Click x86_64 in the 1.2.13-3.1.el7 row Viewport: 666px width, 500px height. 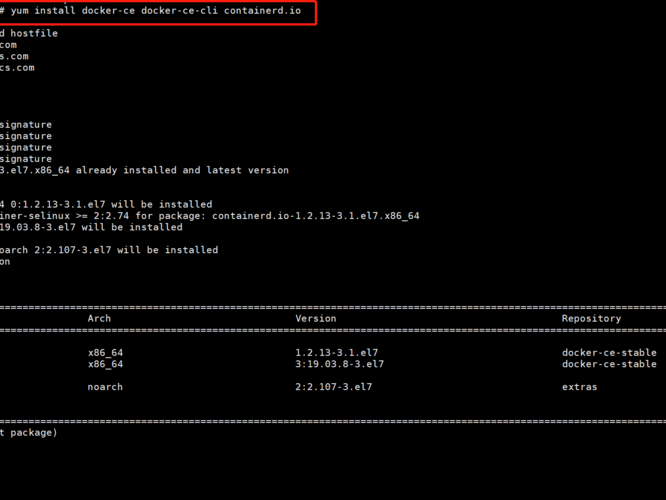coord(105,353)
